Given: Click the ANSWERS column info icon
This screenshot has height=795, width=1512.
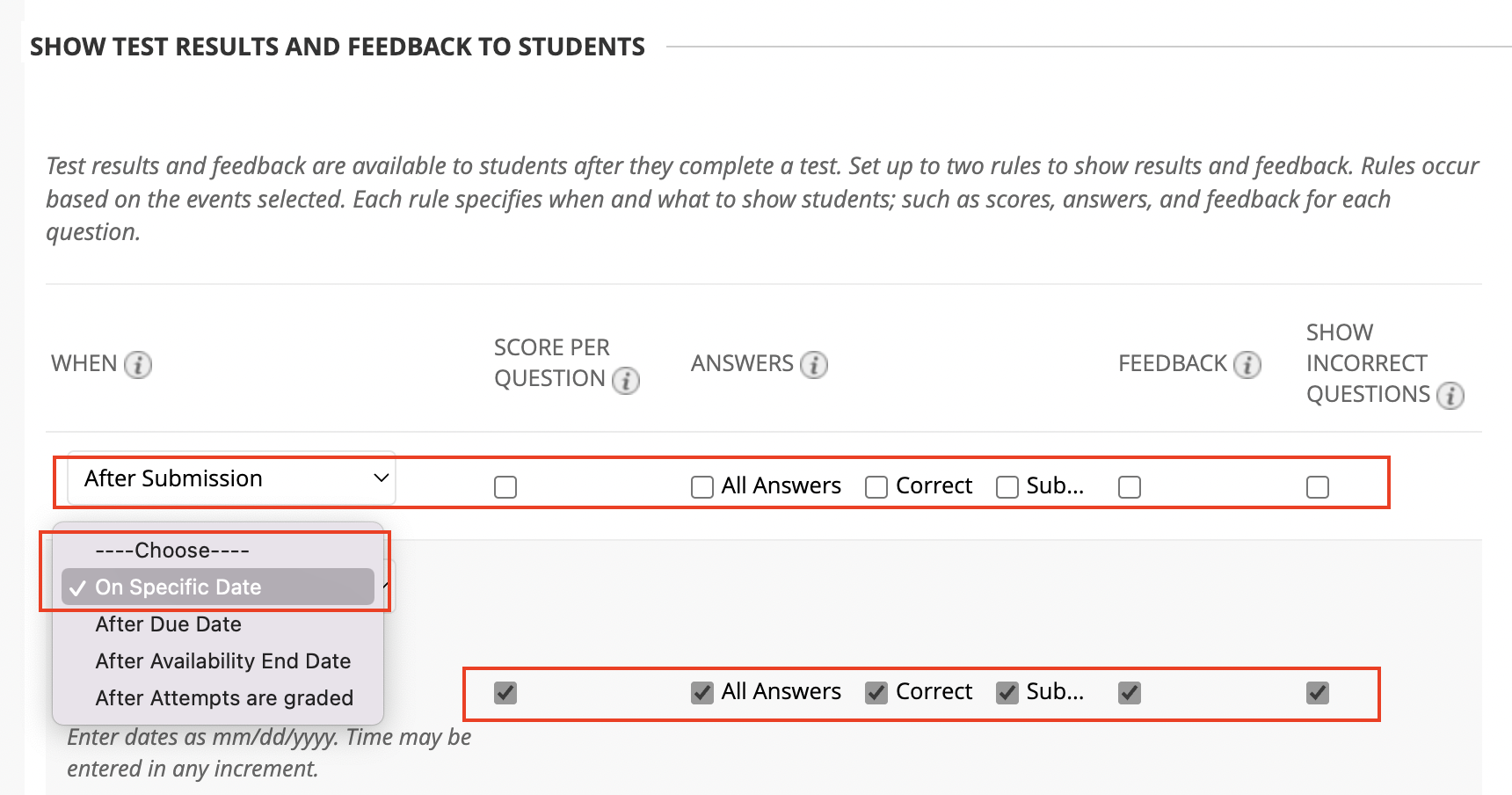Looking at the screenshot, I should pos(814,364).
